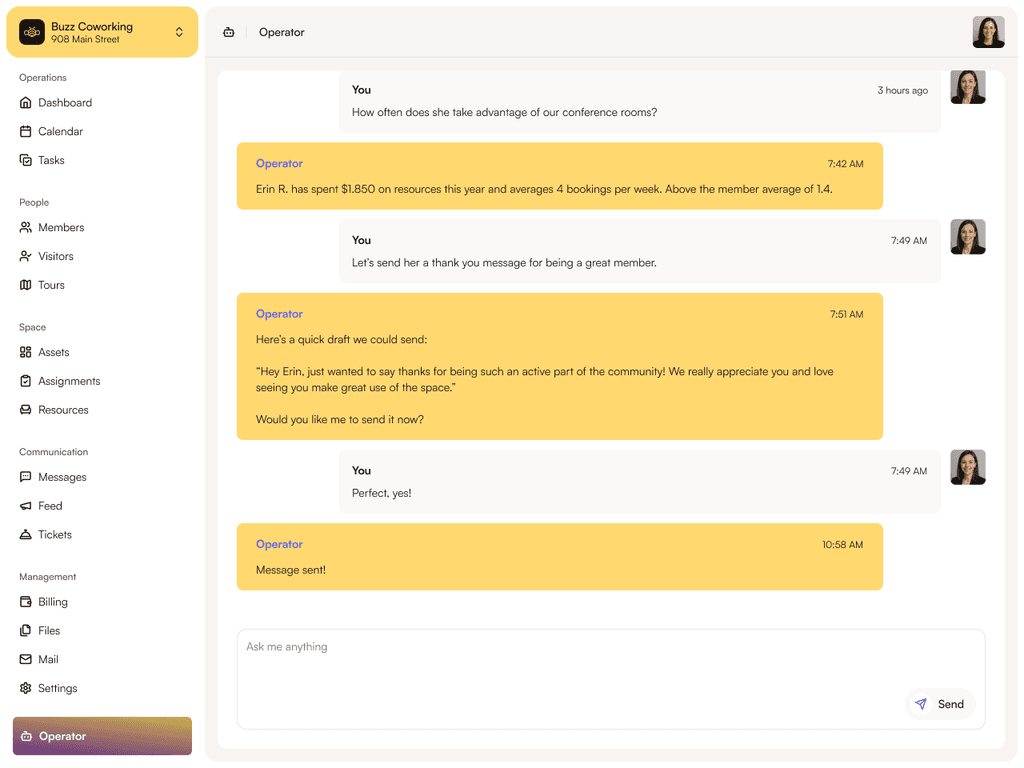Open the Billing section
The image size is (1024, 768).
52,602
